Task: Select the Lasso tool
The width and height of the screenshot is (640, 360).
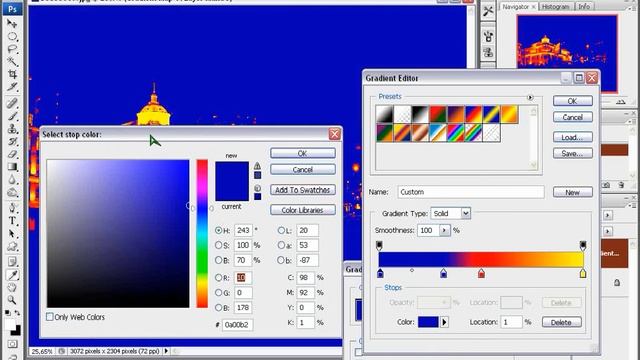Action: click(12, 49)
